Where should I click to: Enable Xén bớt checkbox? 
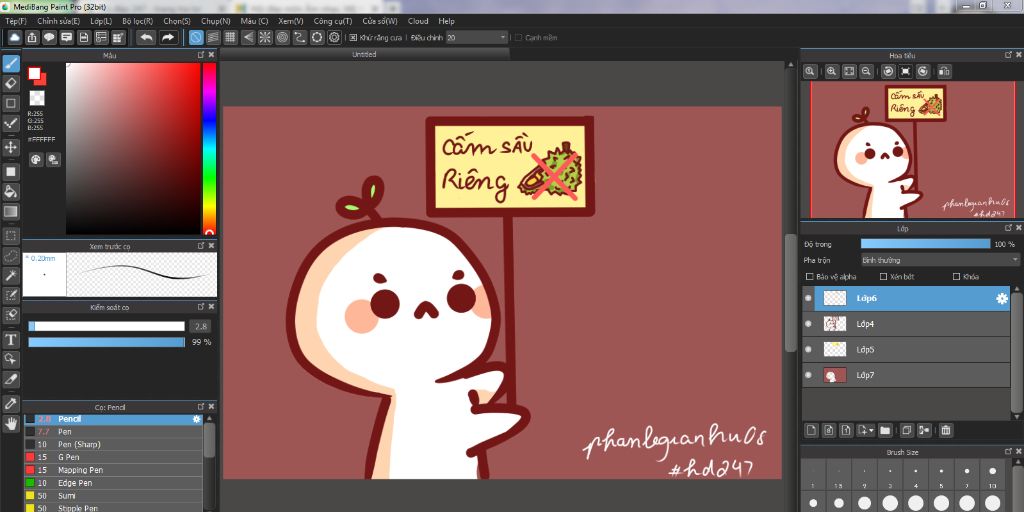(x=884, y=277)
